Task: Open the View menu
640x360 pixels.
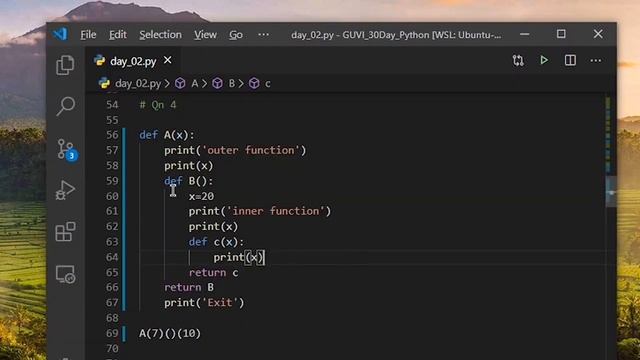Action: coord(205,35)
